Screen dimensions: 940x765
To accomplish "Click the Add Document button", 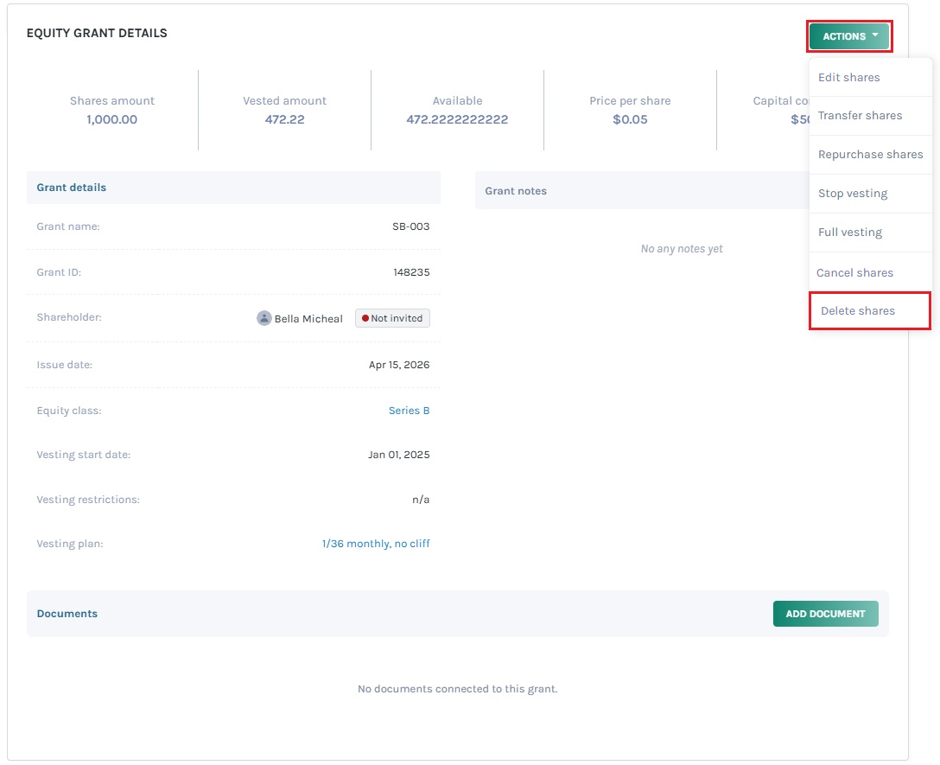I will [825, 613].
